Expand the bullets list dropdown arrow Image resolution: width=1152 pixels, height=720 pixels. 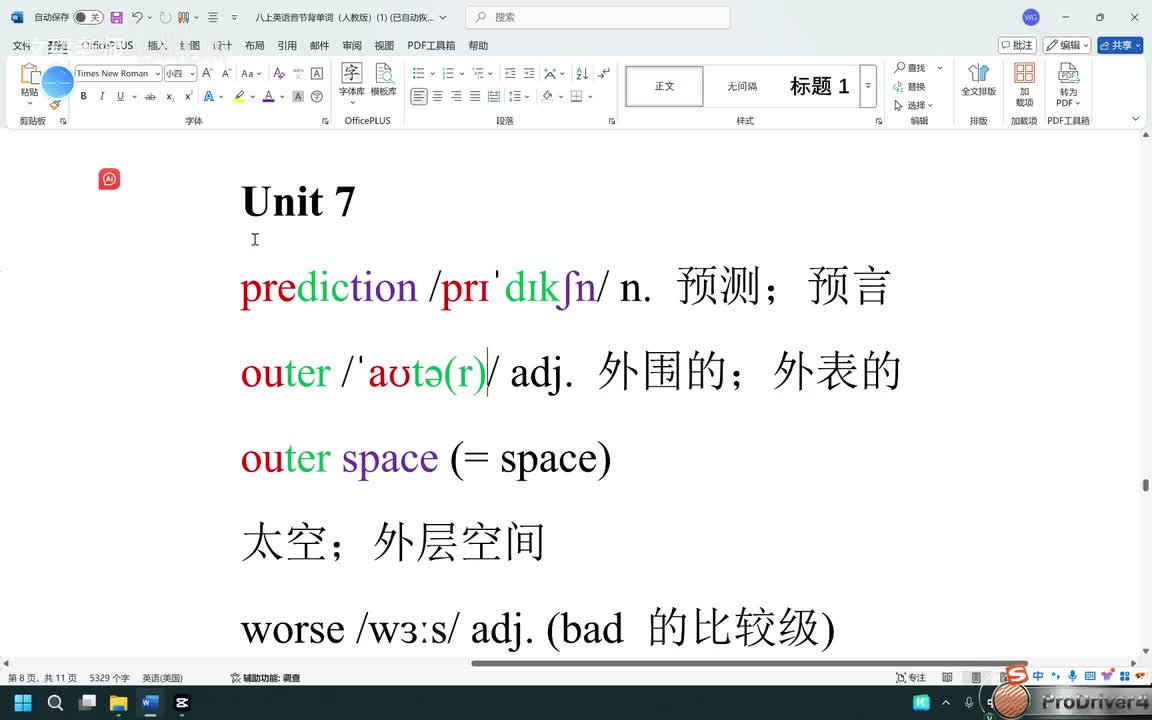pyautogui.click(x=433, y=73)
